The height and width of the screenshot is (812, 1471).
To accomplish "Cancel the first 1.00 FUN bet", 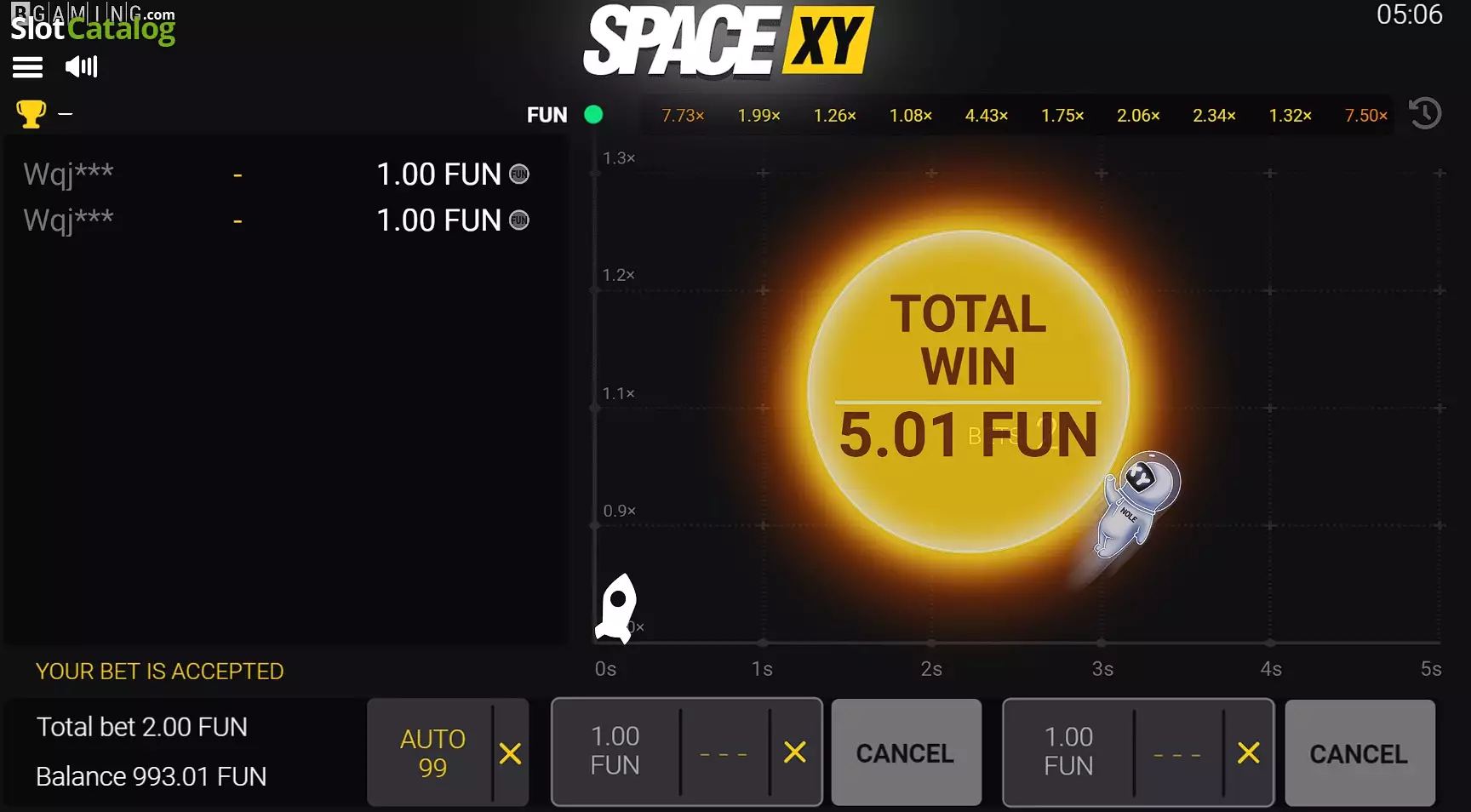I will pyautogui.click(x=906, y=752).
